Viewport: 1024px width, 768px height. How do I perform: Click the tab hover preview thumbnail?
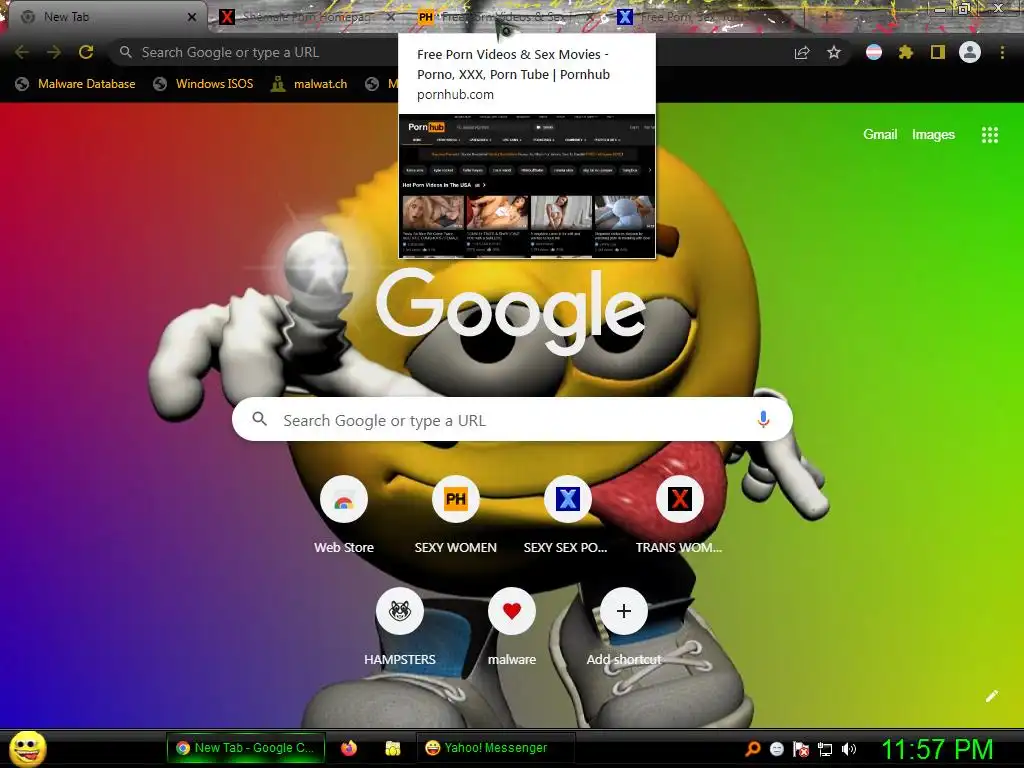[527, 186]
